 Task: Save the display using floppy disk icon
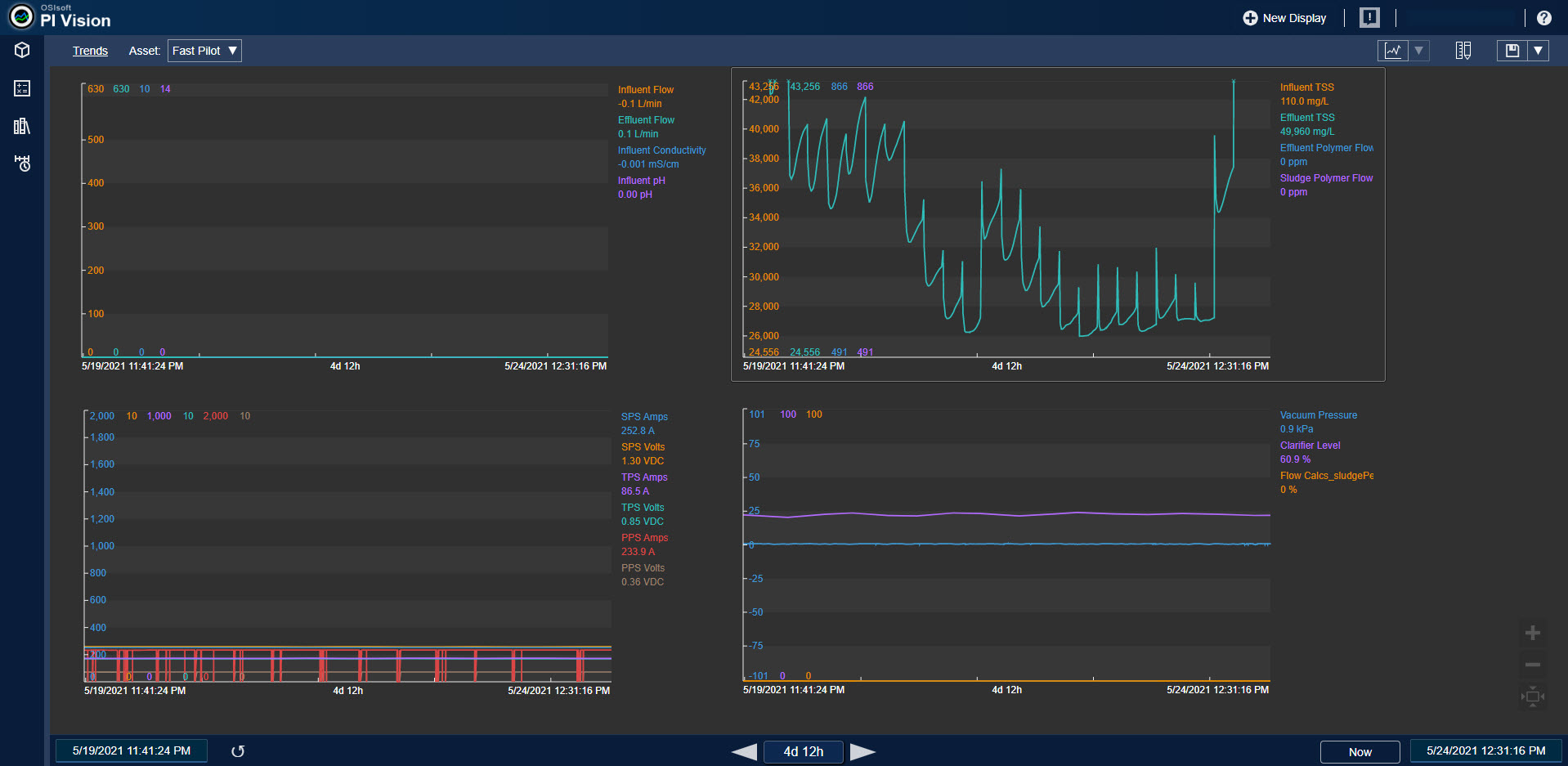coord(1512,51)
